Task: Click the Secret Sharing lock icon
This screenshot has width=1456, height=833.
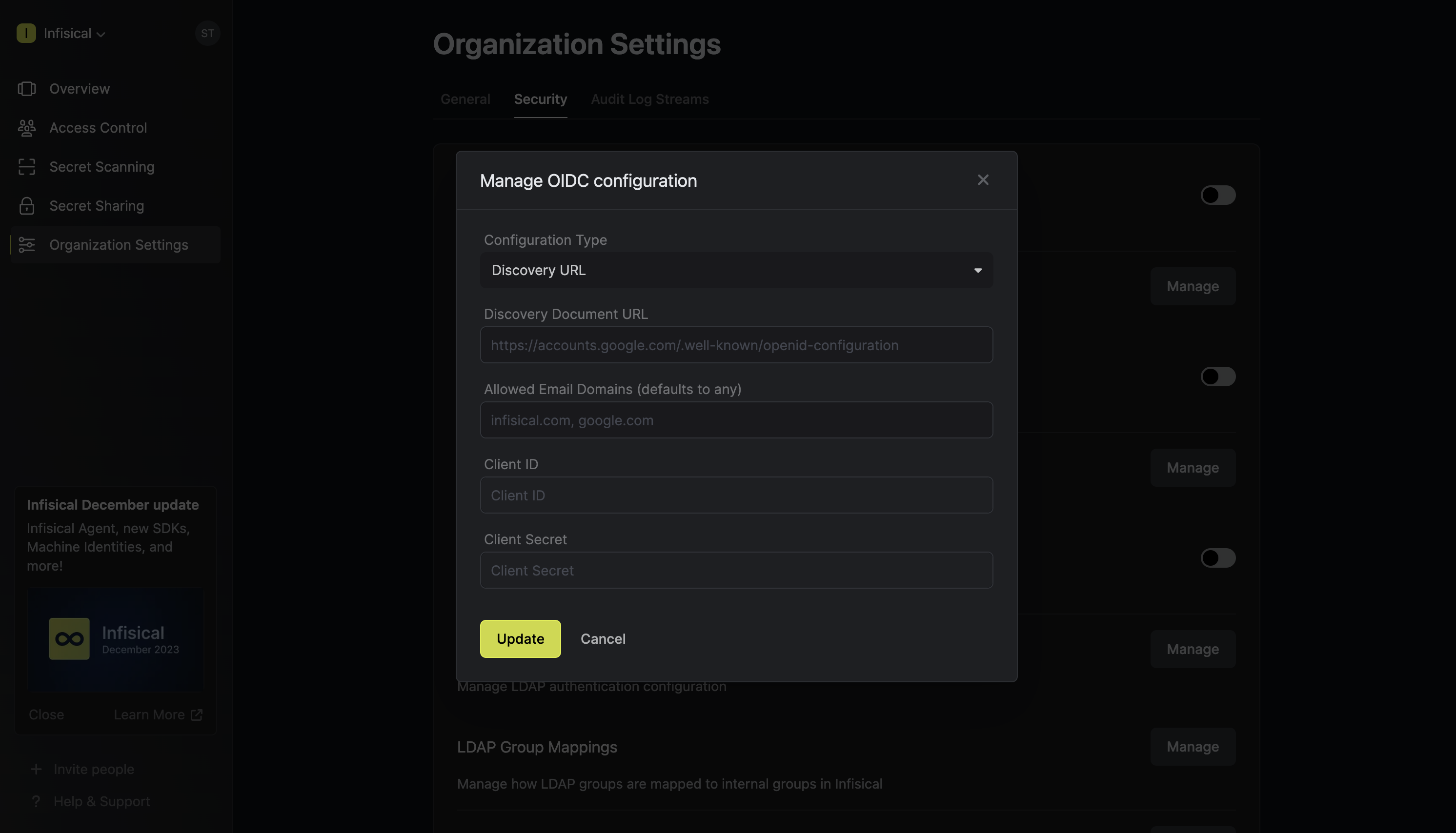Action: (x=27, y=205)
